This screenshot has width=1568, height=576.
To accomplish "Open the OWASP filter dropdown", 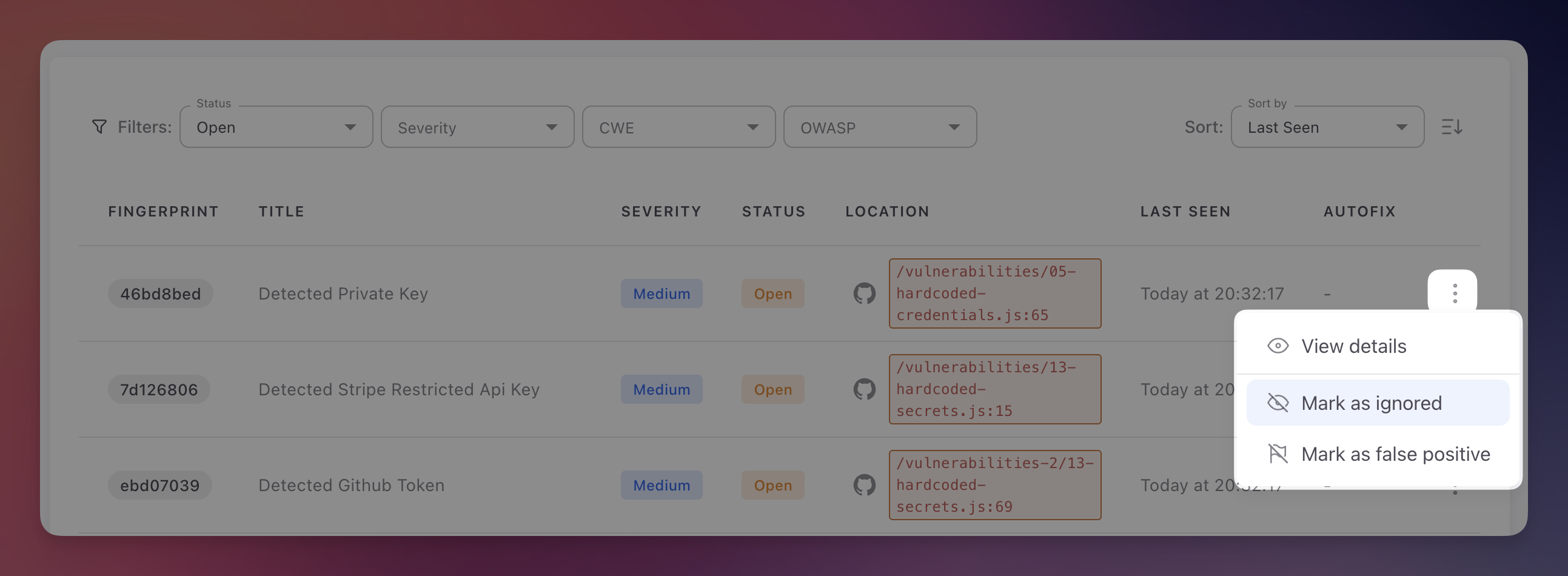I will (880, 127).
